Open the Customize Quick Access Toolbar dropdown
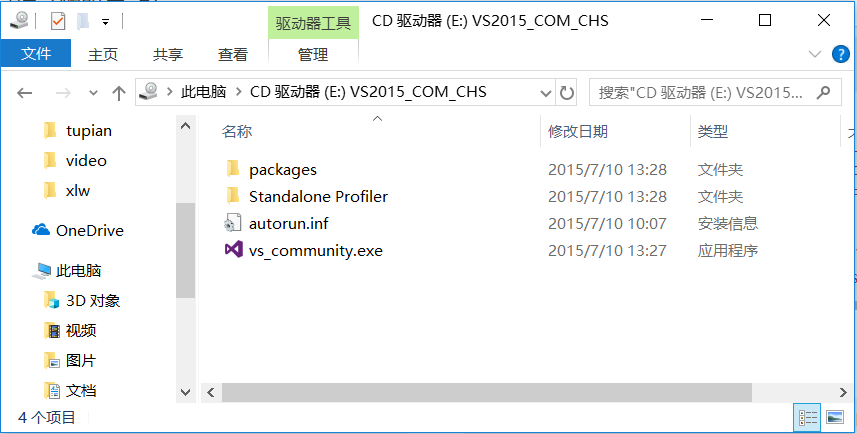This screenshot has height=434, width=857. [105, 21]
